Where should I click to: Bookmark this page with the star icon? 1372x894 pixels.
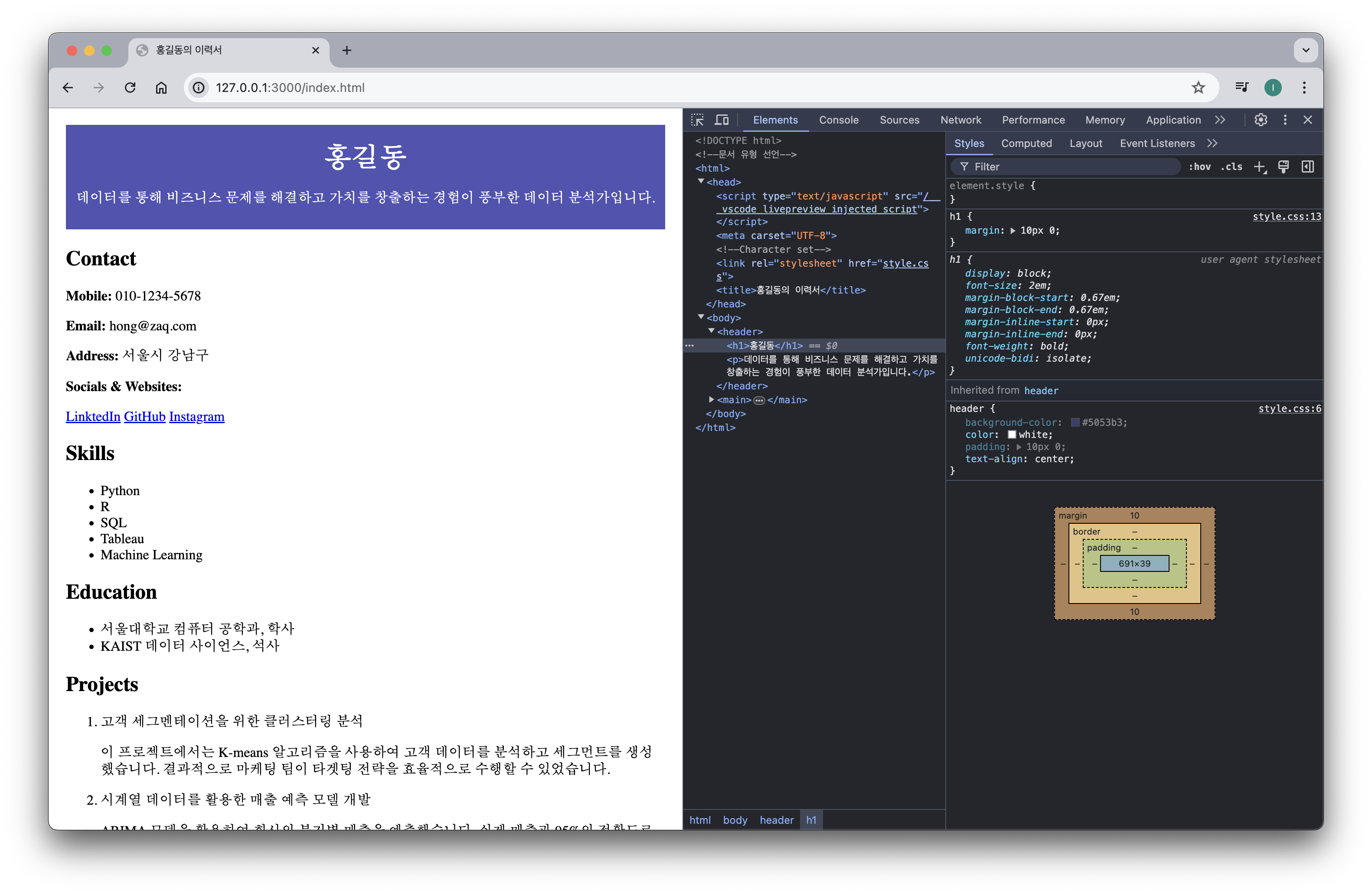(x=1198, y=88)
